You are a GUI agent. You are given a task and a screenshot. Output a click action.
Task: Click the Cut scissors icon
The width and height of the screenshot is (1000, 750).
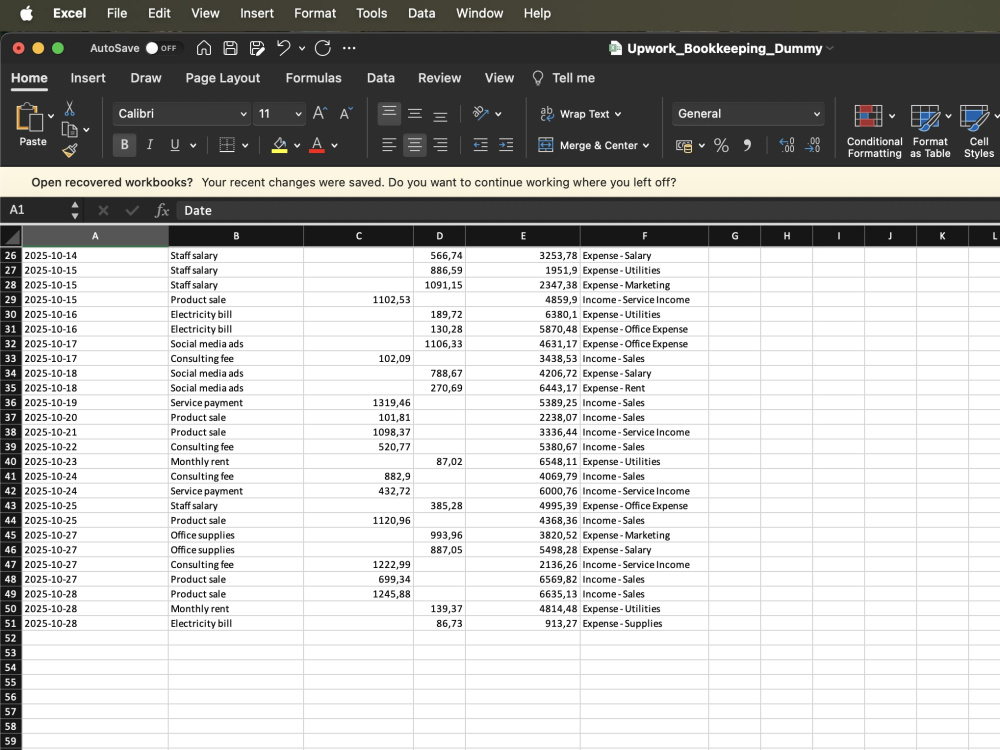70,108
